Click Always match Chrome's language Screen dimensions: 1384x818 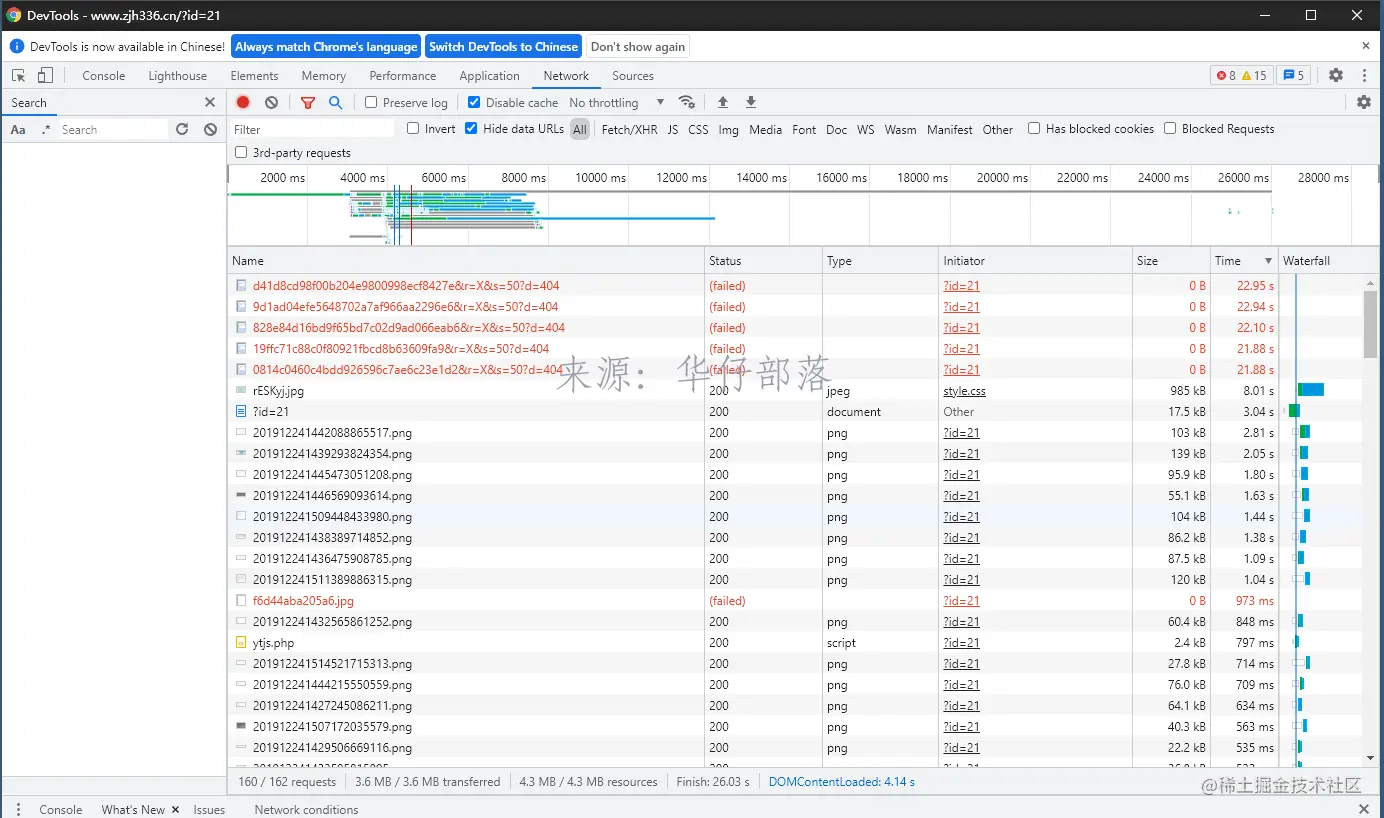326,46
